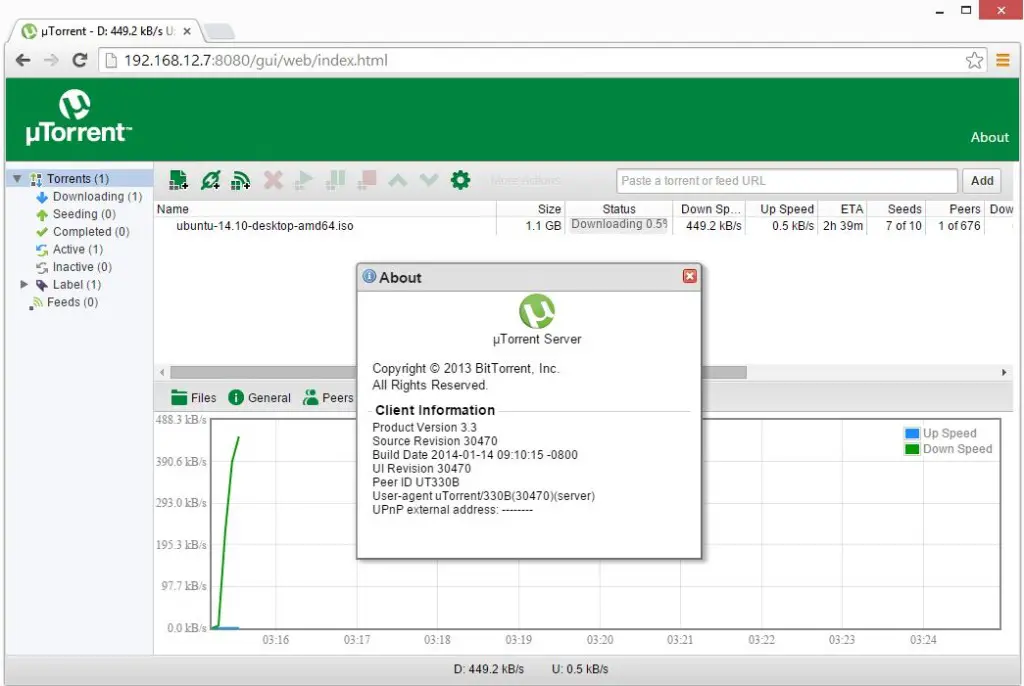Click the Up Speed legend color swatch
Screen dimensions: 1024x686
[913, 432]
